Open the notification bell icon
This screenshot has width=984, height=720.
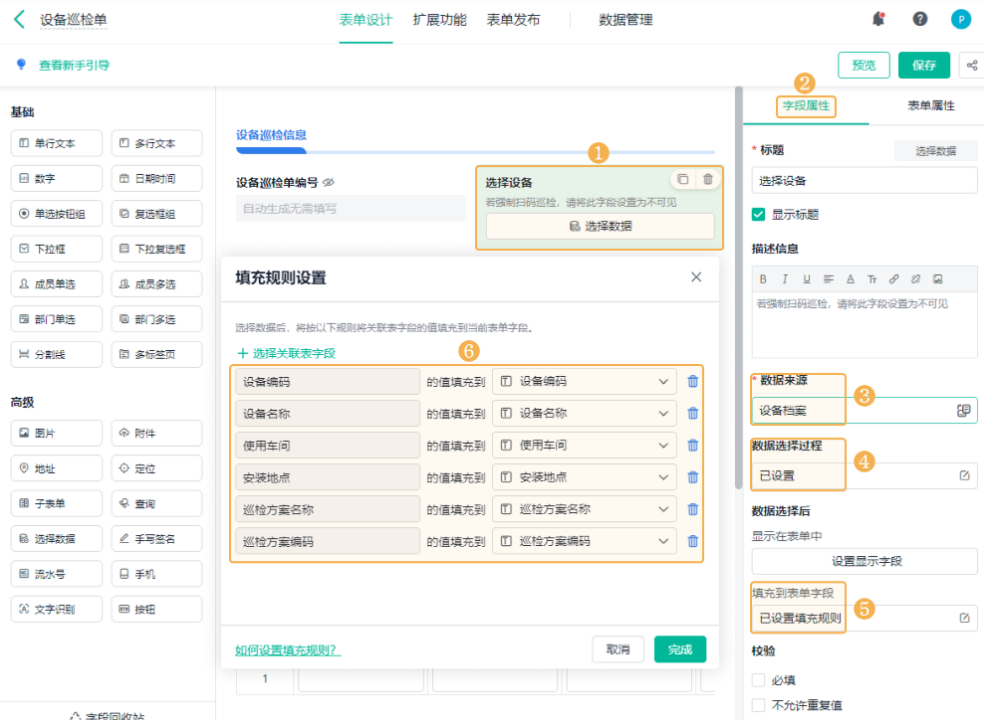(x=878, y=19)
